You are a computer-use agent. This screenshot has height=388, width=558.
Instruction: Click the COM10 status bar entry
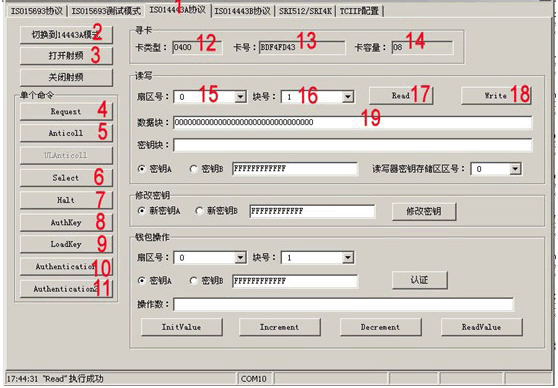pos(254,379)
